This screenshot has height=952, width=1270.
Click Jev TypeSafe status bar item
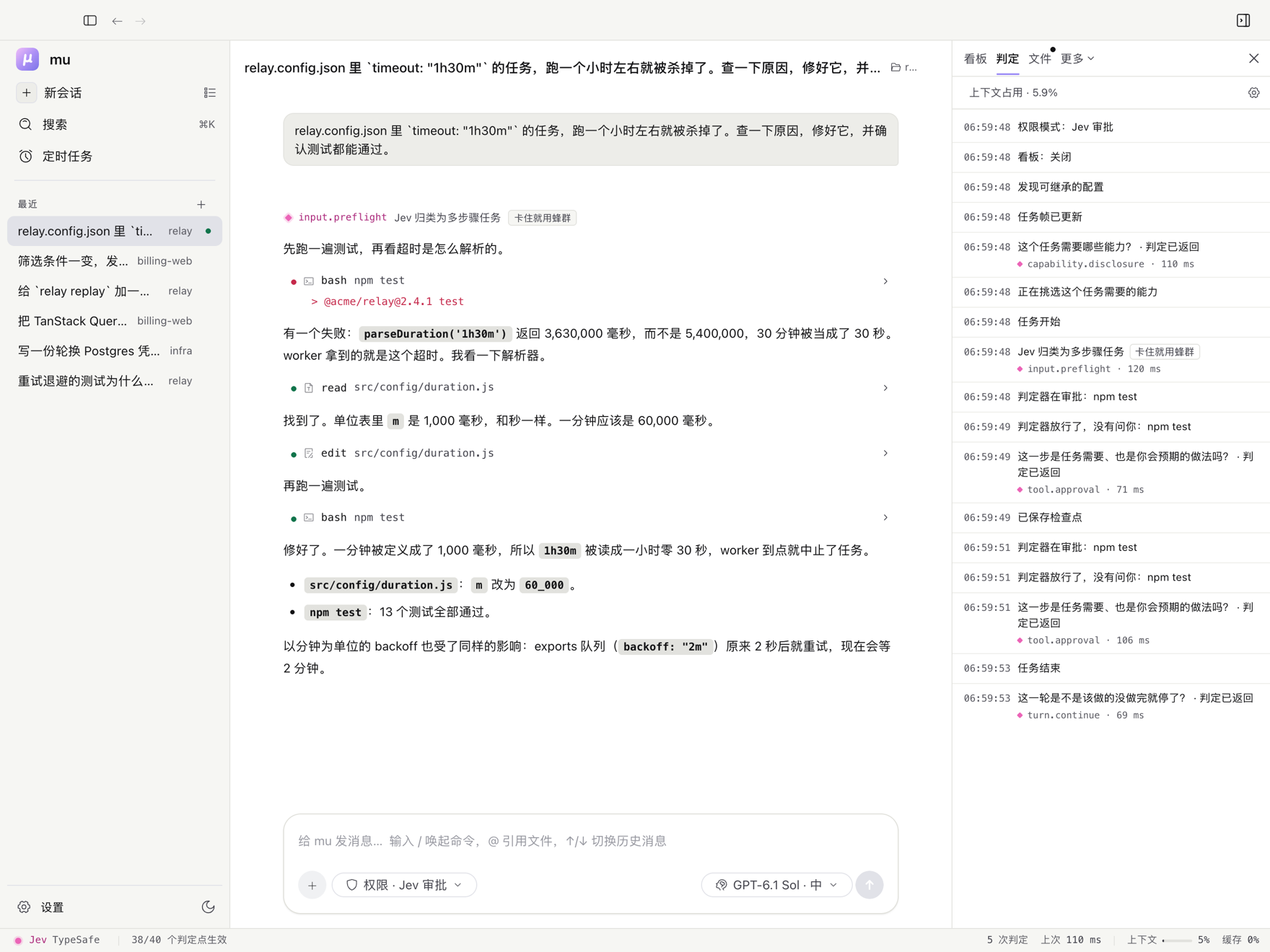click(x=57, y=940)
